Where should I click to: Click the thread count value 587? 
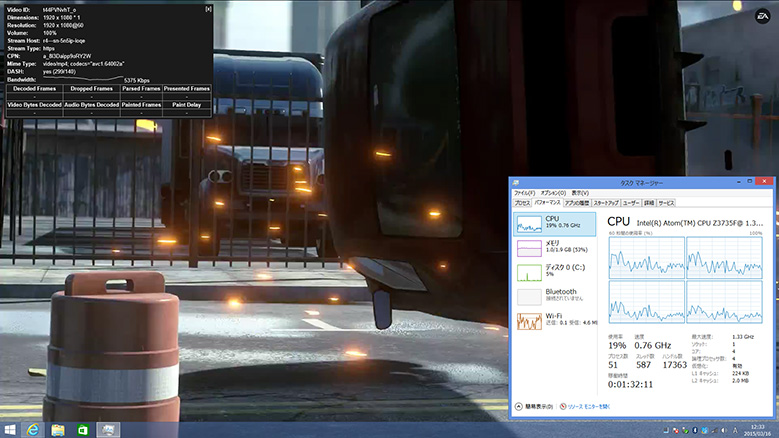point(643,365)
